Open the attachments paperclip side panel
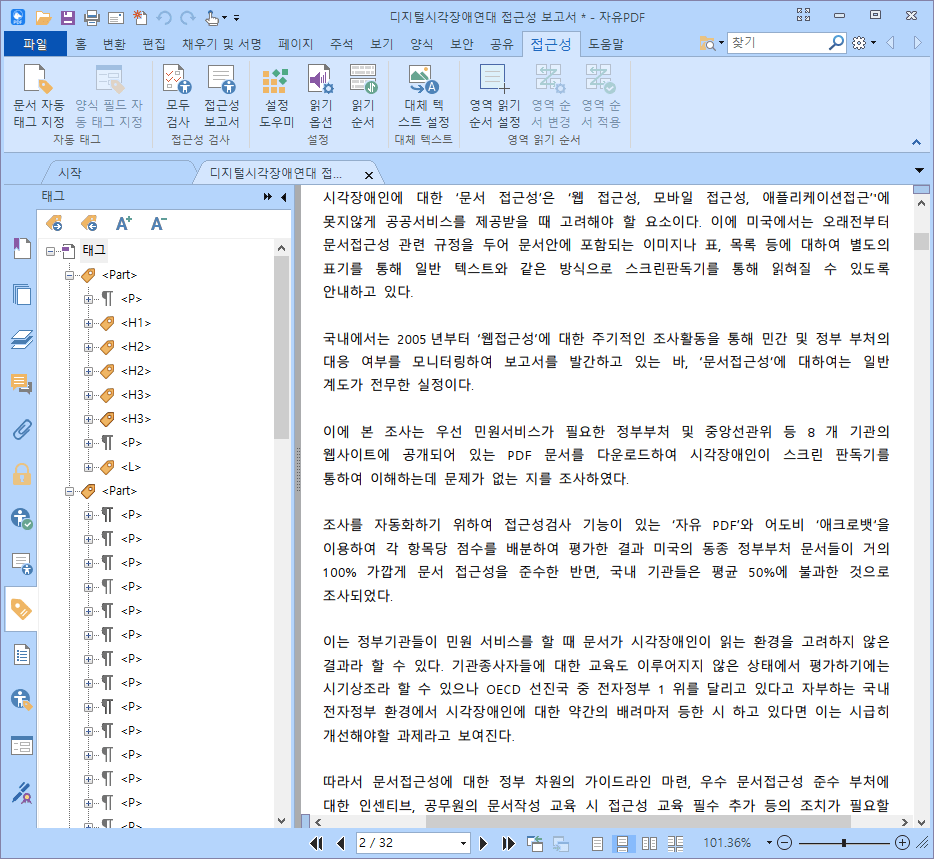Viewport: 934px width, 859px height. tap(22, 429)
